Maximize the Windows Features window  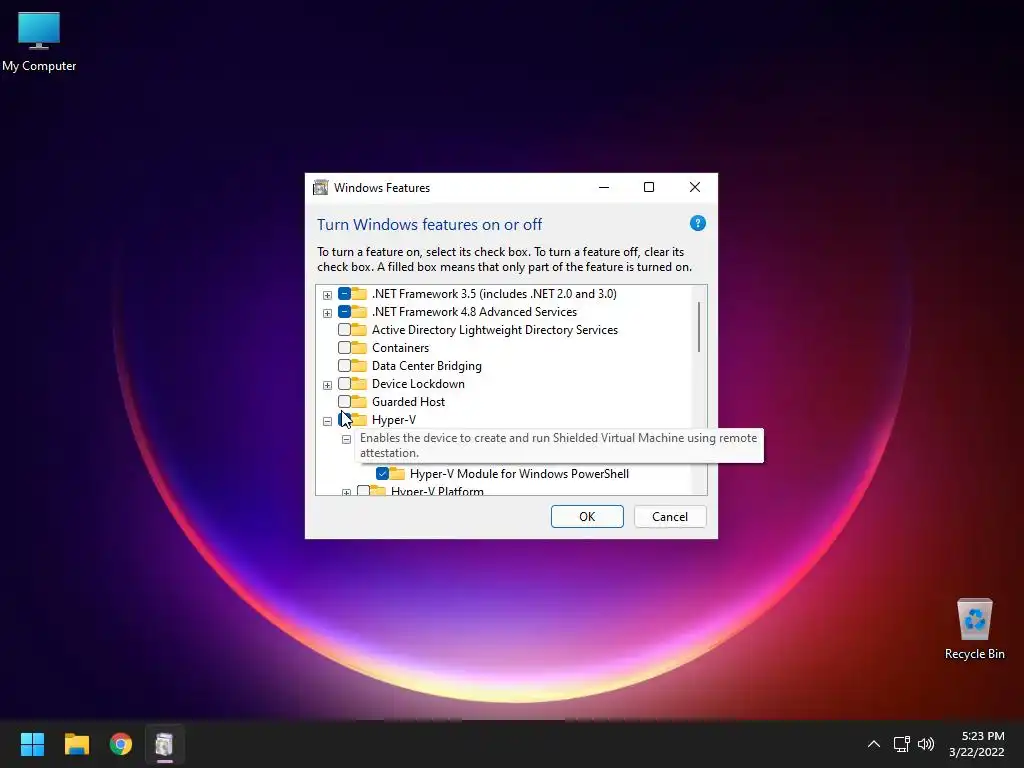649,187
